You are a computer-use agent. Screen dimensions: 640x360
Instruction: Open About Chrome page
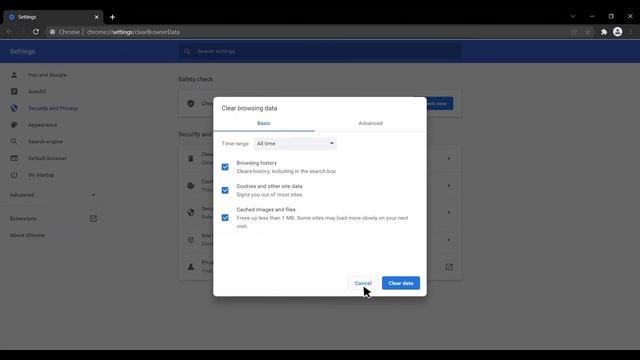coord(27,235)
